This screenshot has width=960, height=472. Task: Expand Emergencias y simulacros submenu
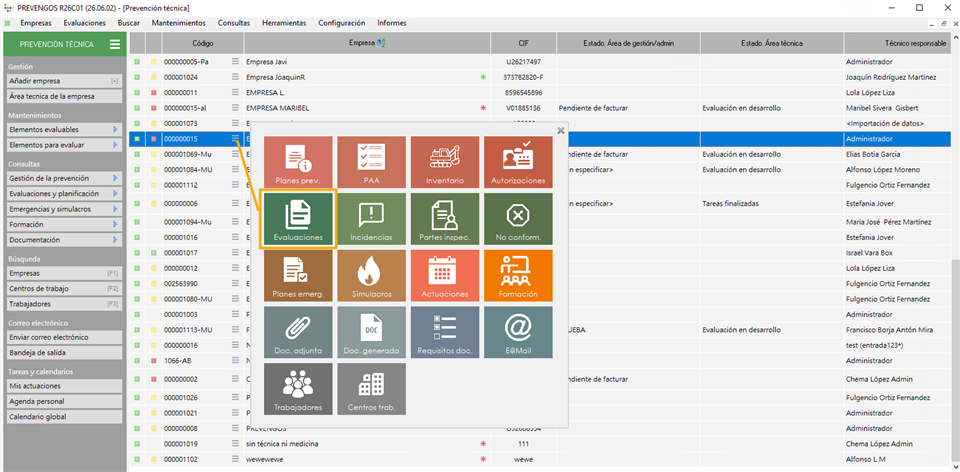click(114, 209)
